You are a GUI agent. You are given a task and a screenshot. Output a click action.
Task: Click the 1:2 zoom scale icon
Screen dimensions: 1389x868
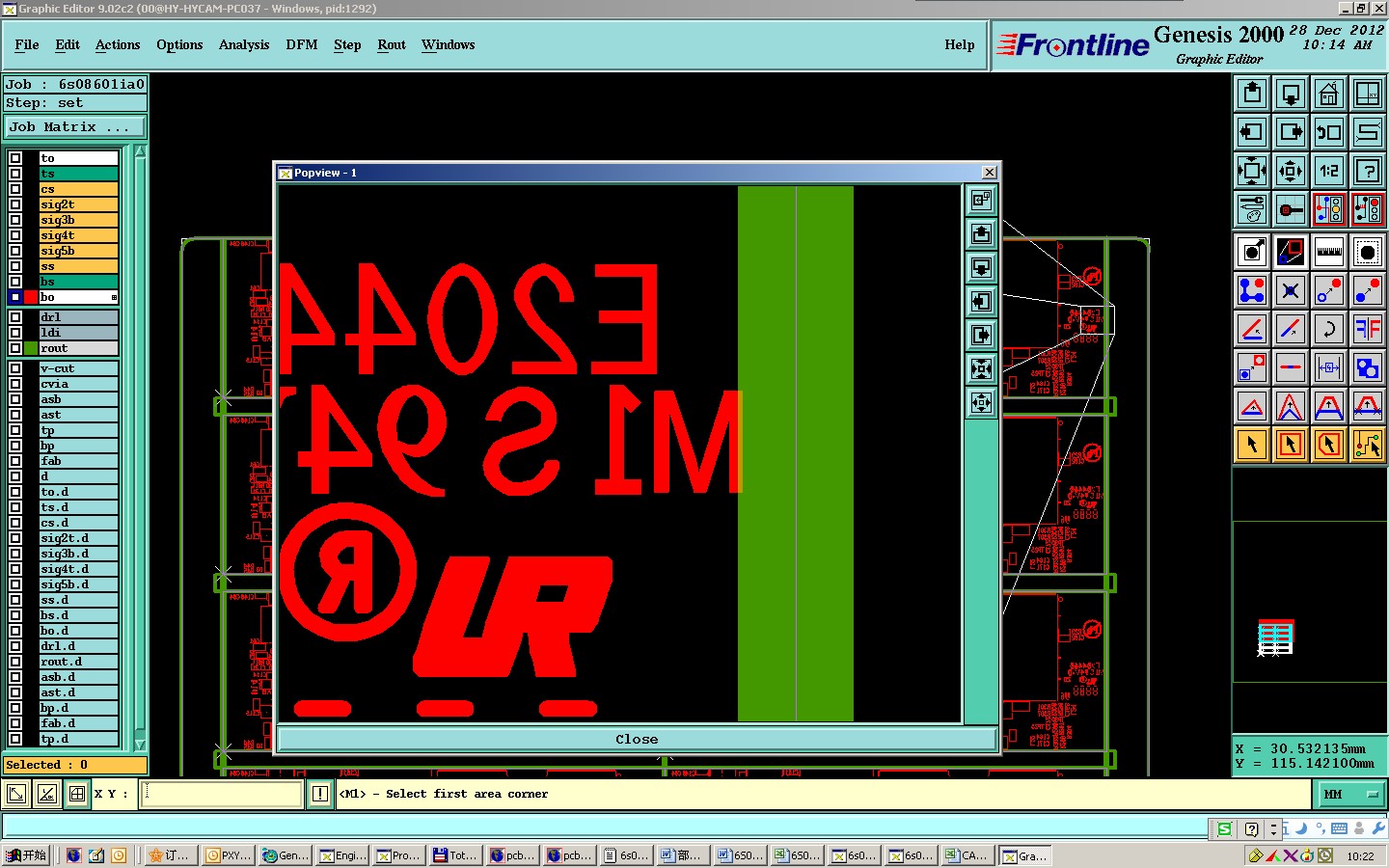click(1329, 171)
